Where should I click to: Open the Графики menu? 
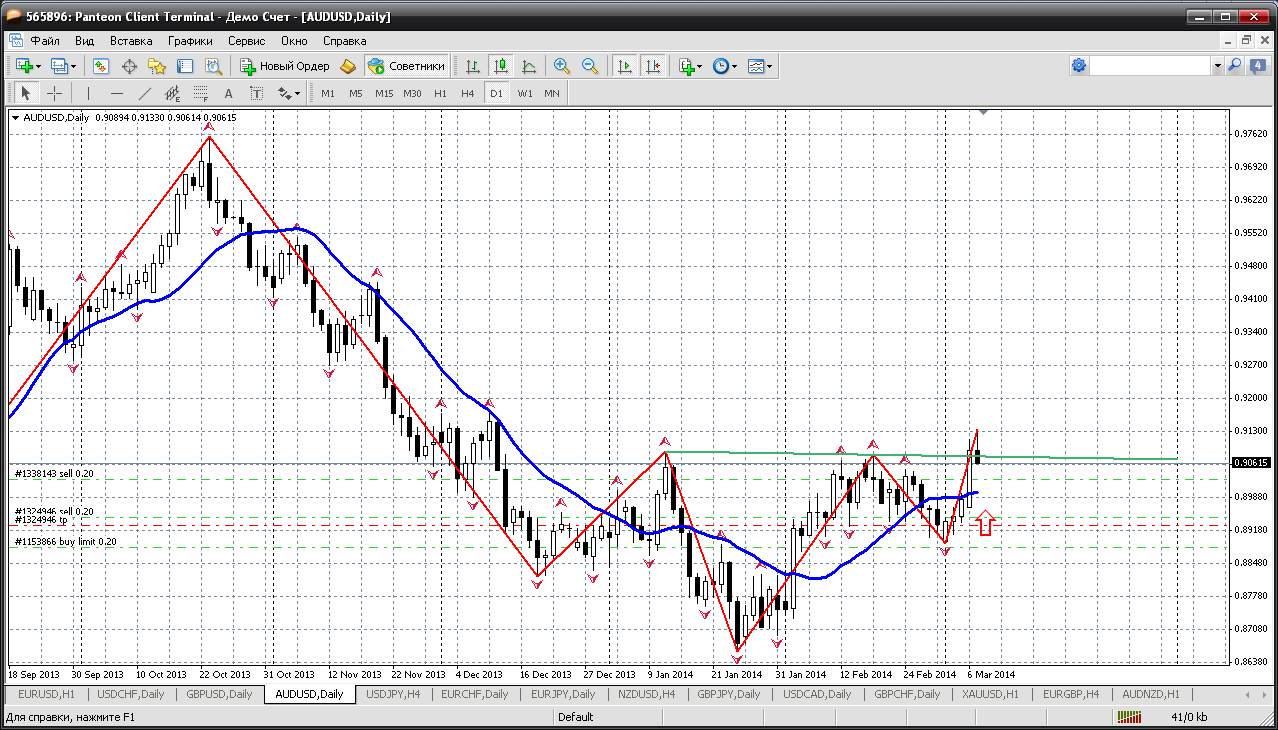pos(190,41)
